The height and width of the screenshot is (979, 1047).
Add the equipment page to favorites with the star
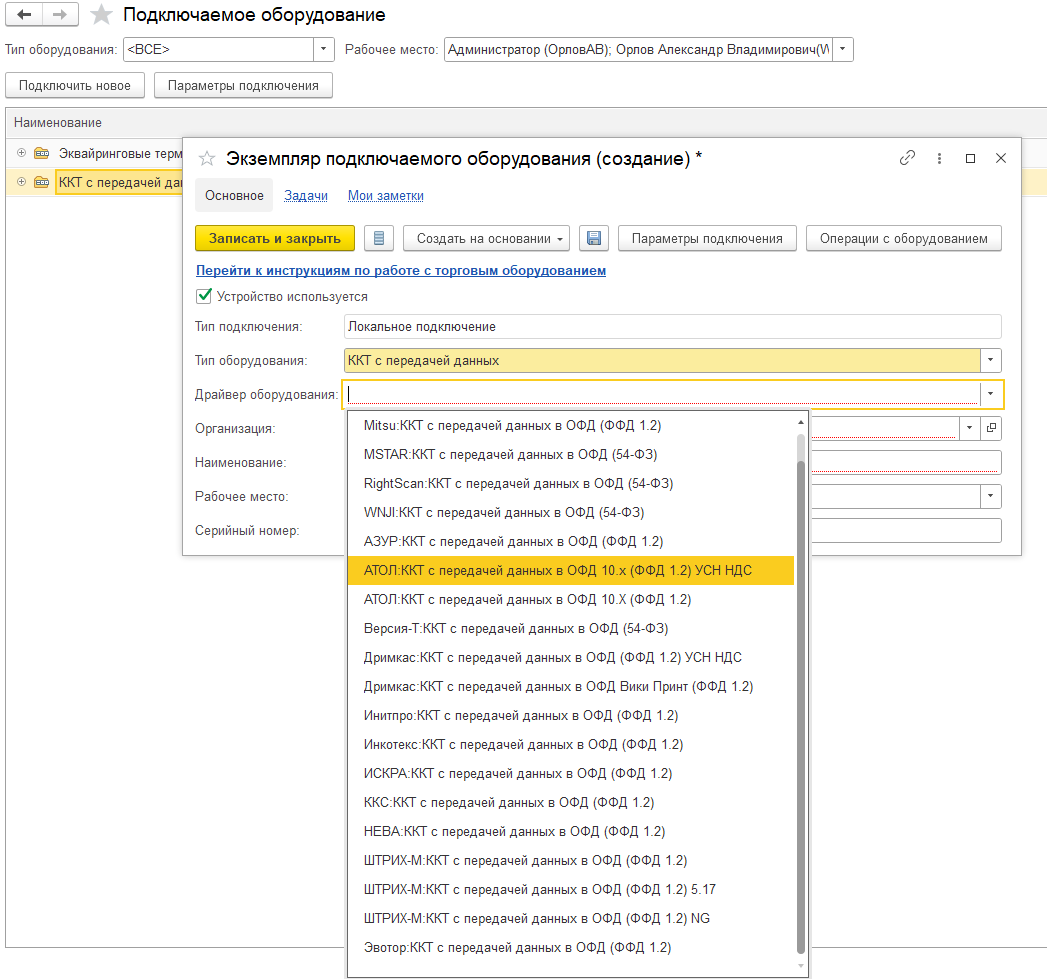point(101,16)
